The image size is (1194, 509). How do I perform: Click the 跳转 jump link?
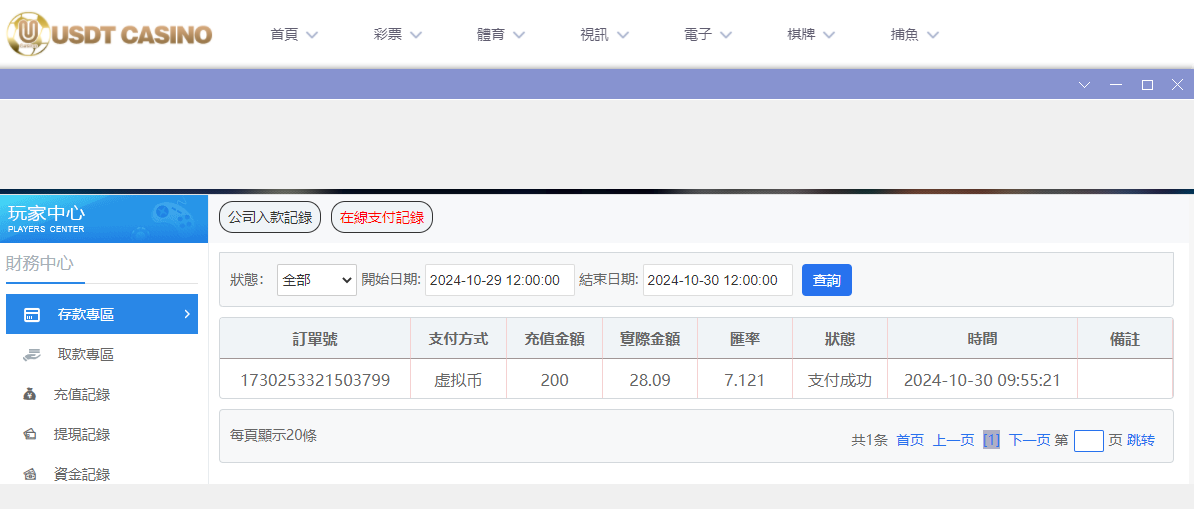point(1141,440)
